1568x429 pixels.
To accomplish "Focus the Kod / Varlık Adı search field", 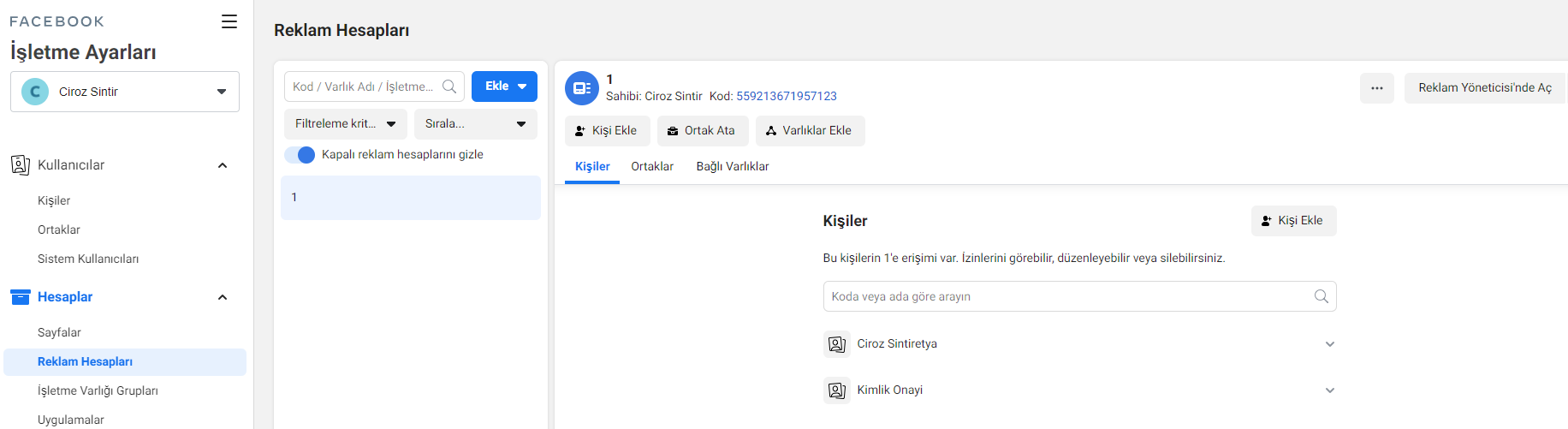I will point(374,86).
